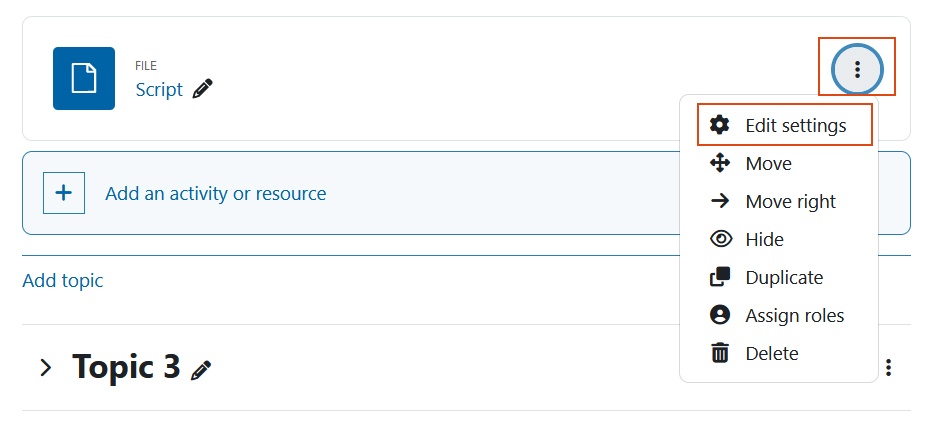Image resolution: width=932 pixels, height=425 pixels.
Task: Click the eye icon to hide Script
Action: tap(721, 240)
